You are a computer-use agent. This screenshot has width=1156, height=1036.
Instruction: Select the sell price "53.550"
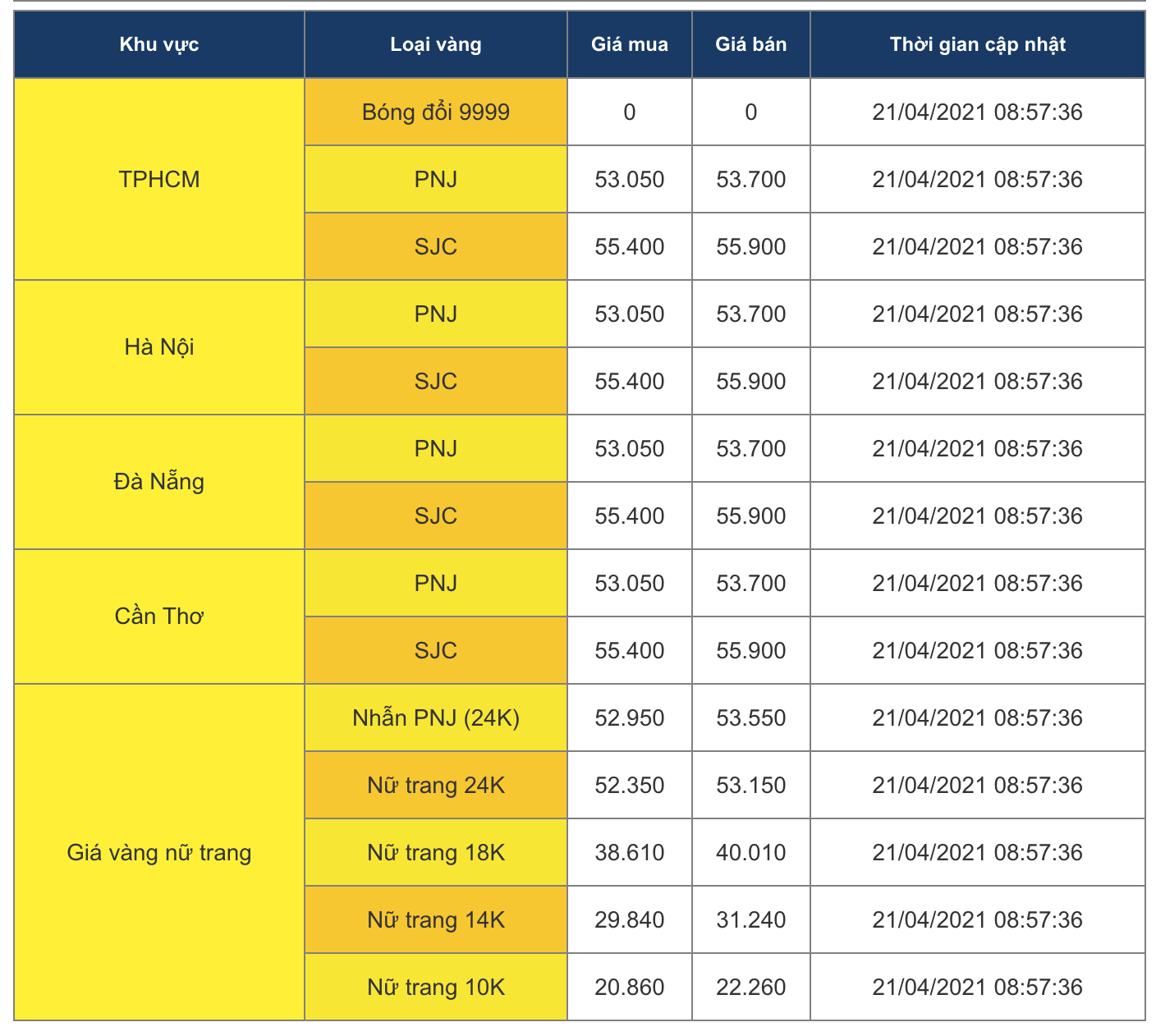tap(751, 717)
